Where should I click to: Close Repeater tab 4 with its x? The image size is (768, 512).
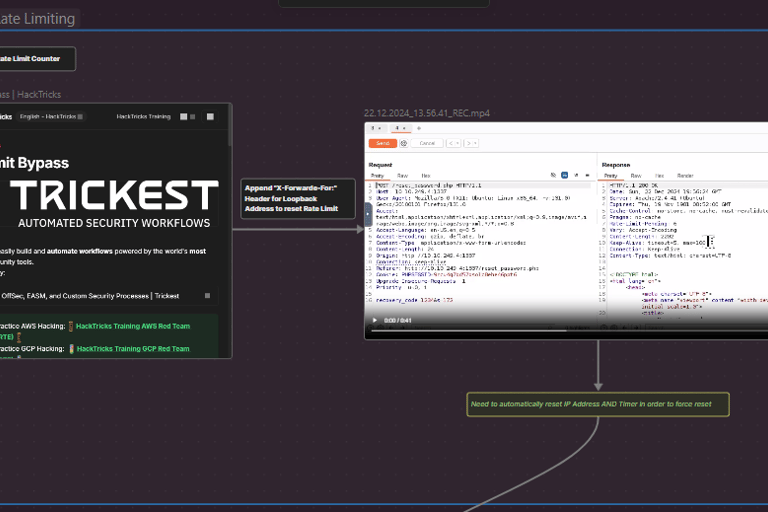click(x=404, y=128)
